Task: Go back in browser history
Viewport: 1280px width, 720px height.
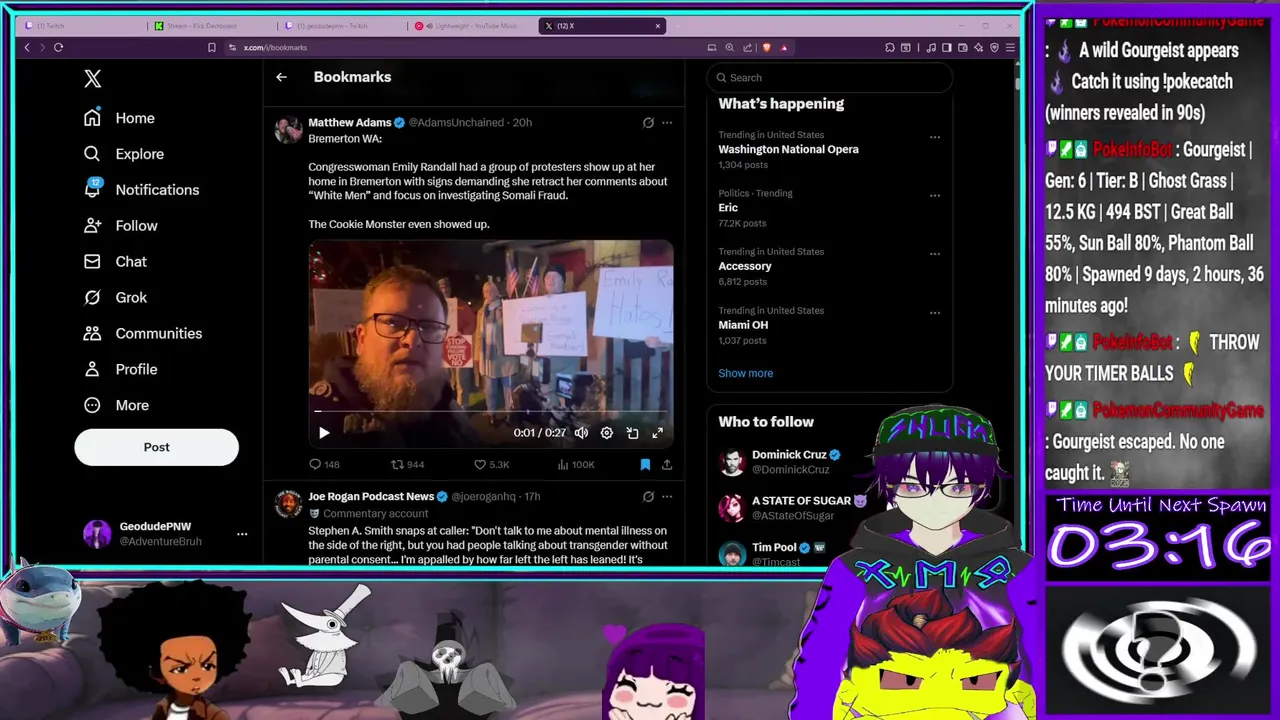Action: point(27,47)
